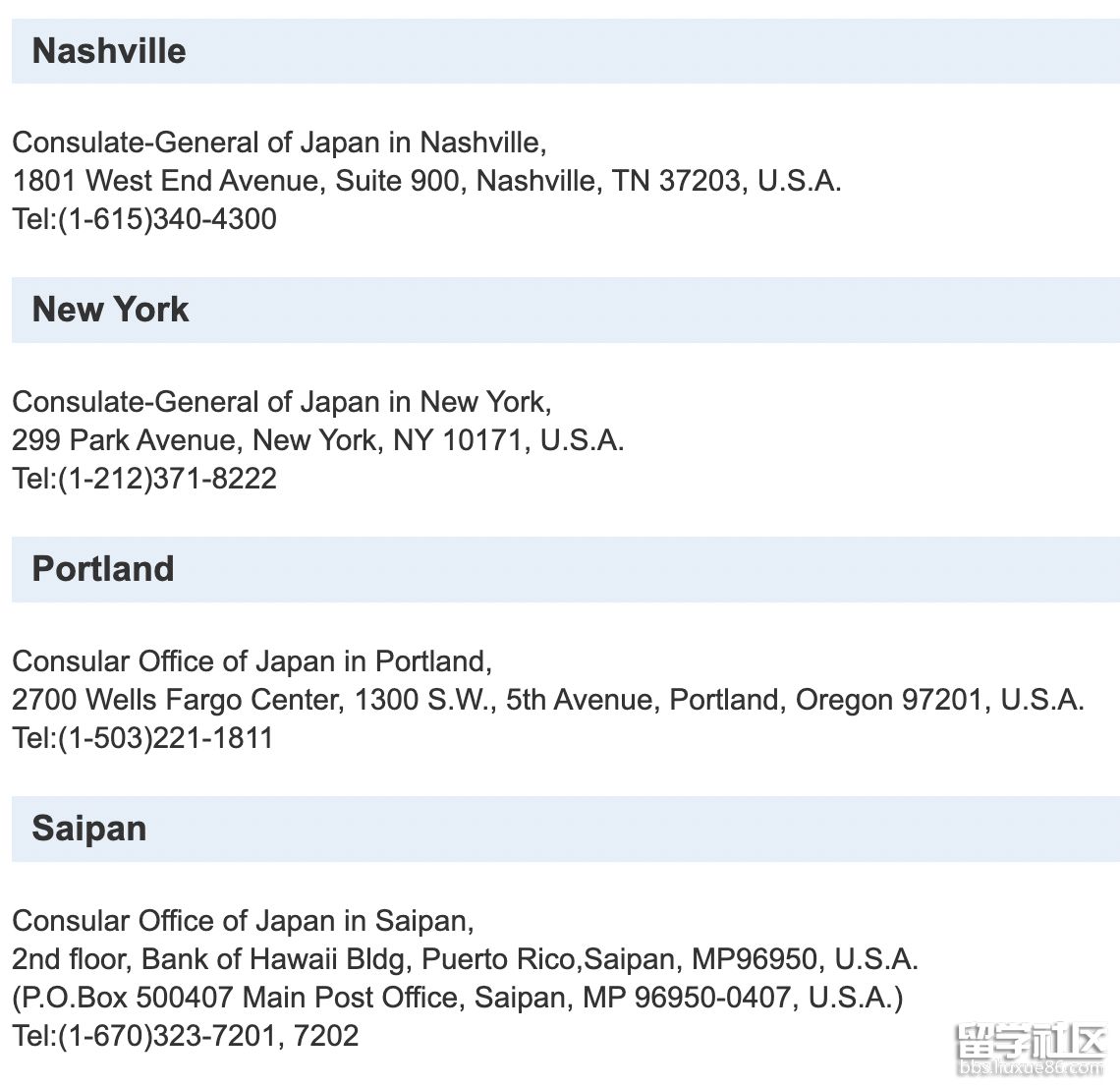Click the 299 Park Avenue address line
This screenshot has height=1089, width=1120.
tap(318, 440)
